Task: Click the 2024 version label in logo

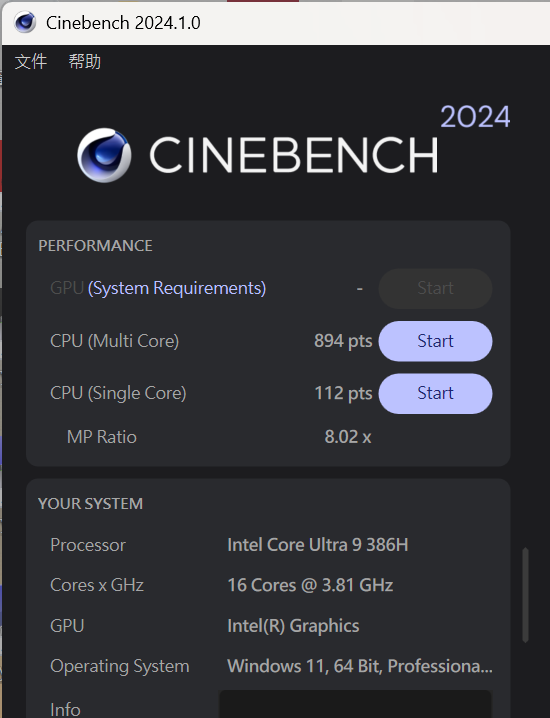Action: click(475, 117)
